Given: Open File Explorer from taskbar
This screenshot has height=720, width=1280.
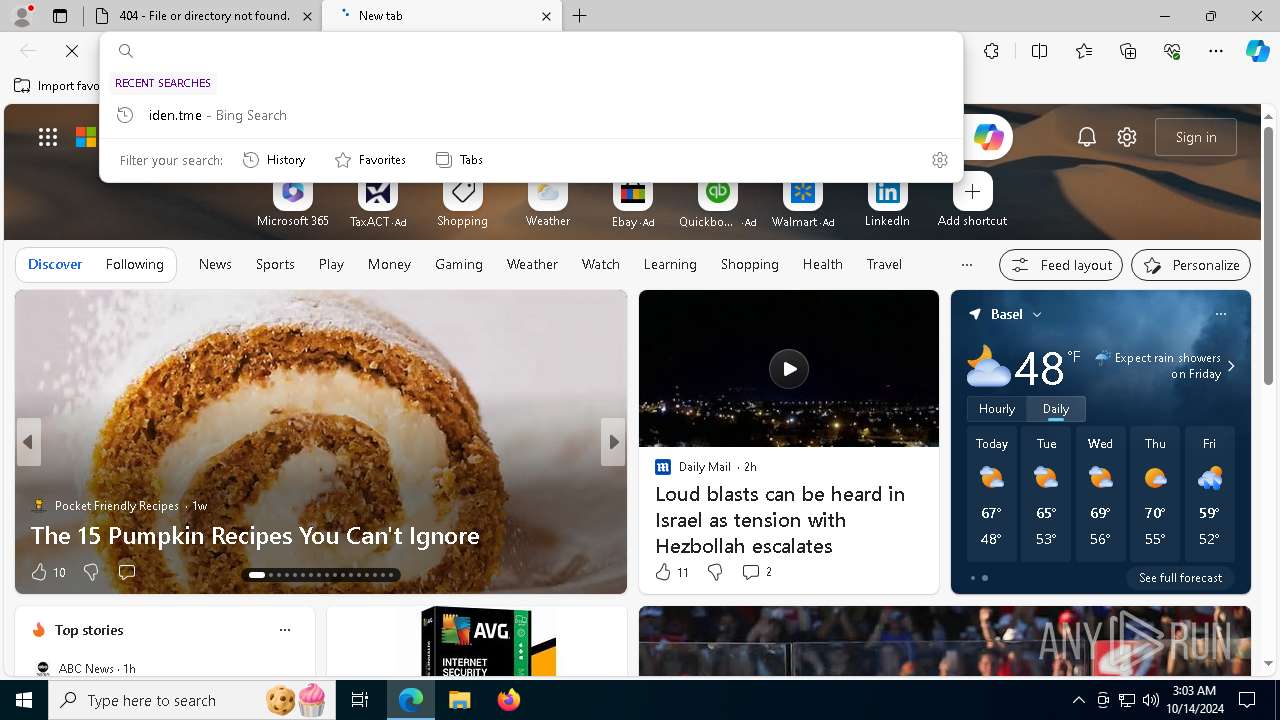Looking at the screenshot, I should tap(460, 700).
